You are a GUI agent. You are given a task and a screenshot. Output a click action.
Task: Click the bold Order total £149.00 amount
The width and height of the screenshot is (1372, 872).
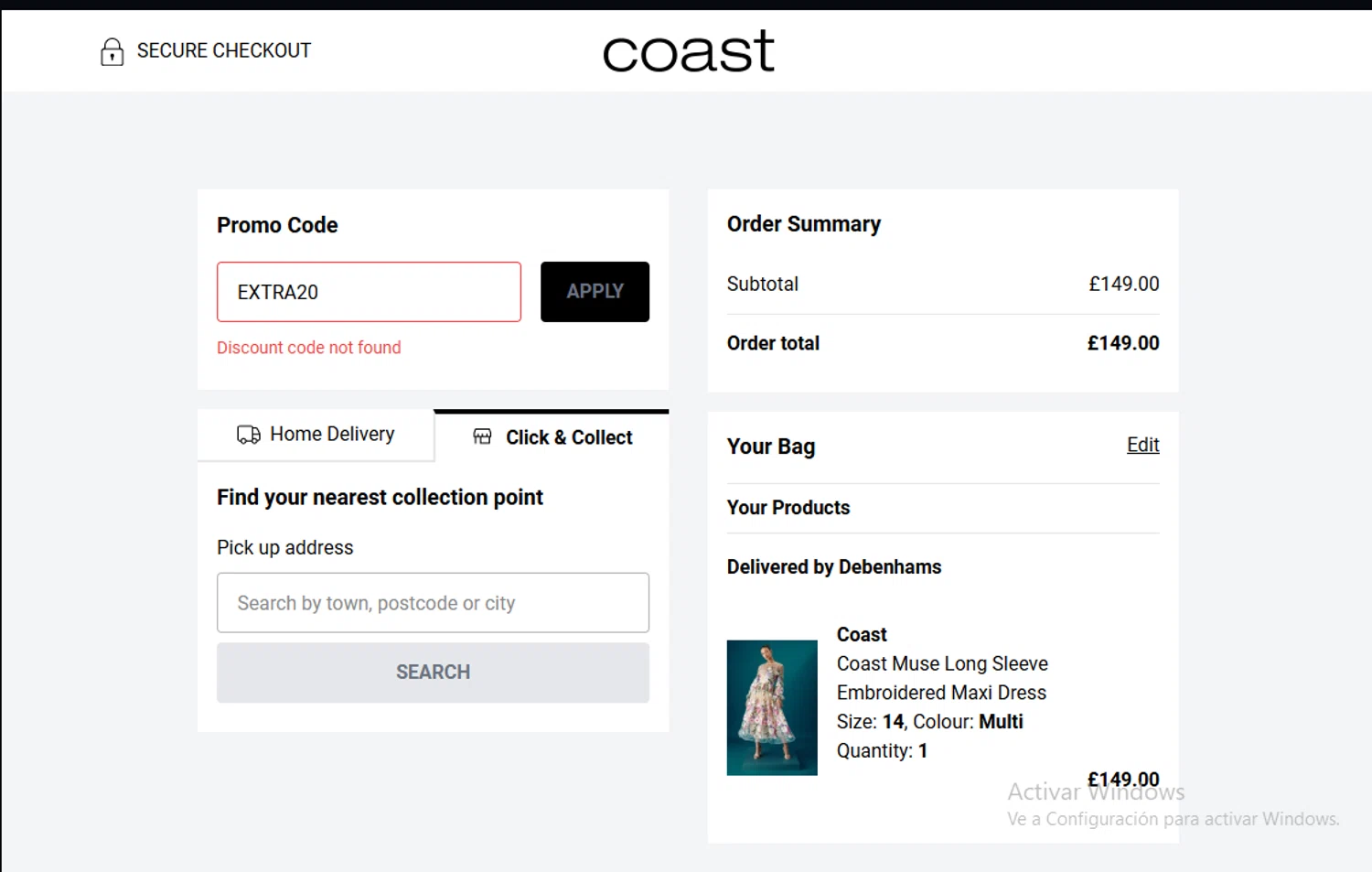(x=1123, y=343)
